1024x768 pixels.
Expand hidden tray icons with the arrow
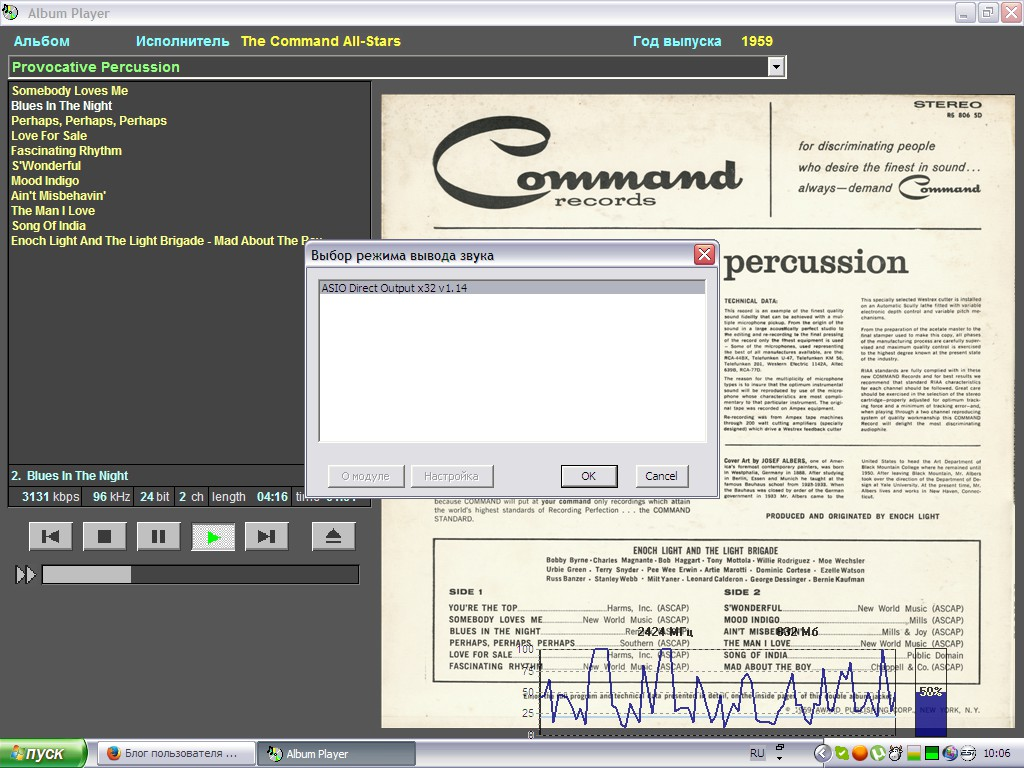pos(822,754)
